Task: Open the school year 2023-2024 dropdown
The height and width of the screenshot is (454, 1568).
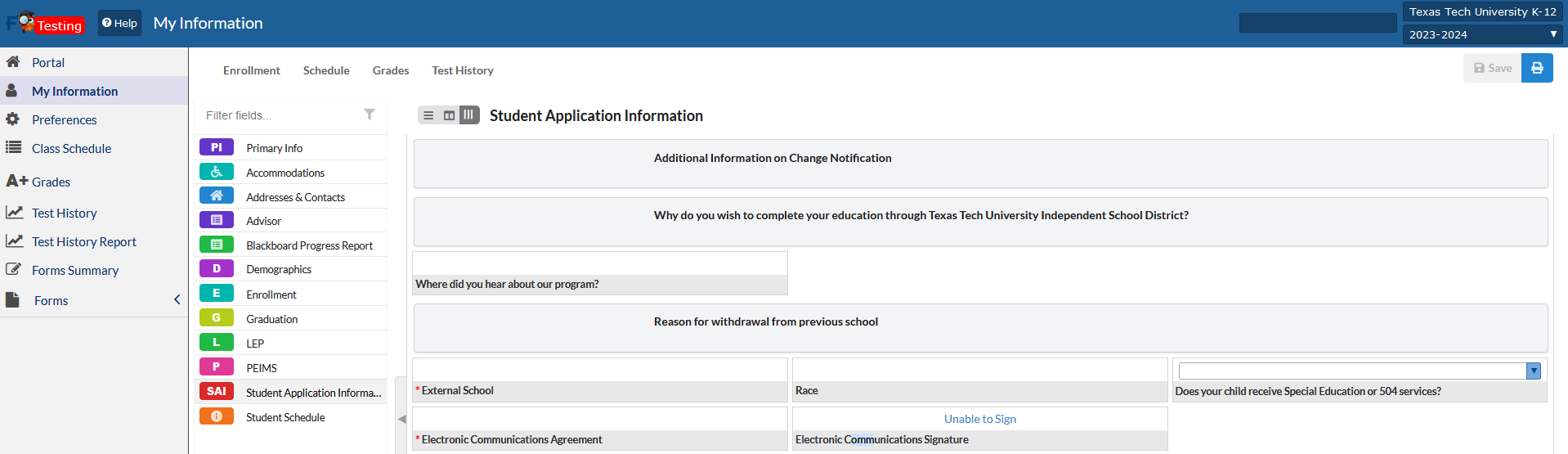Action: [x=1483, y=34]
